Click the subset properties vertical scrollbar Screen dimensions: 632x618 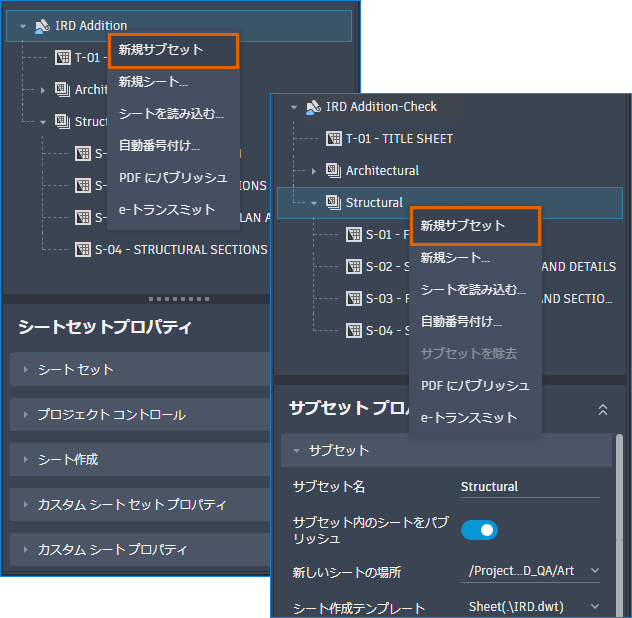pos(620,524)
